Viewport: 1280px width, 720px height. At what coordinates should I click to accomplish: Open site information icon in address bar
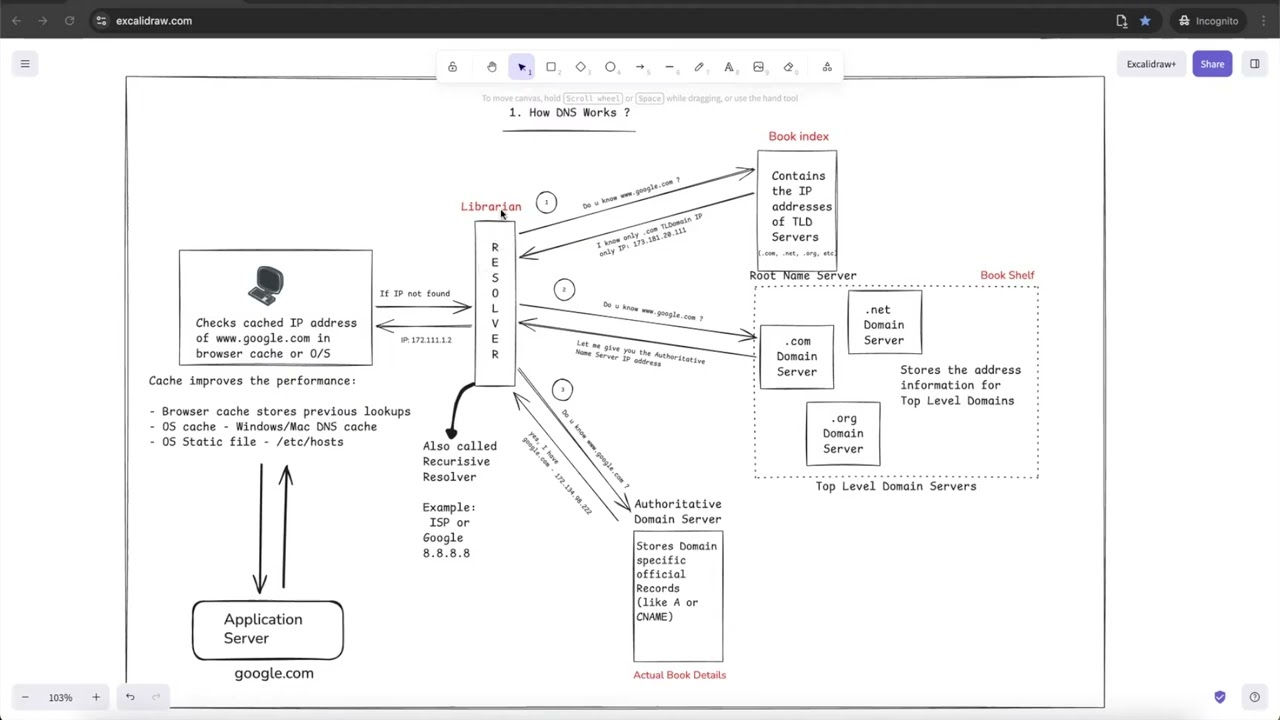[x=101, y=20]
